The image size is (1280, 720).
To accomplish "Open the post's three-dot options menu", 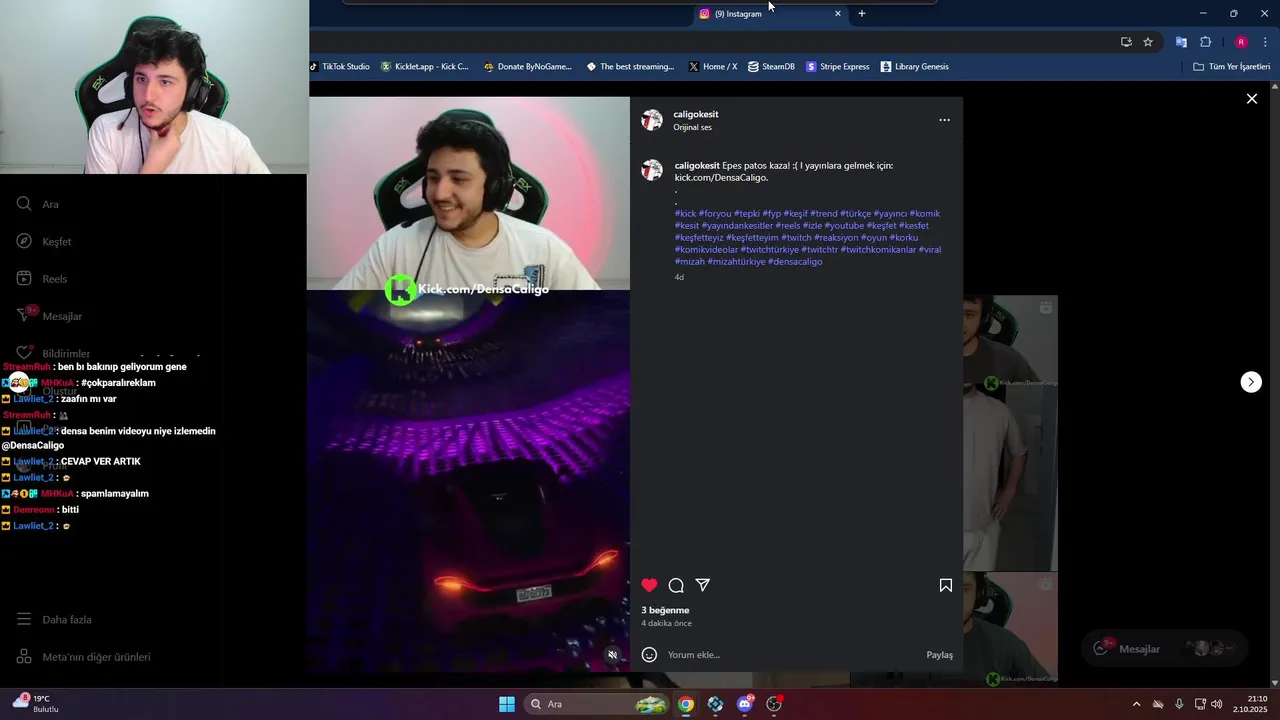I will tap(944, 120).
